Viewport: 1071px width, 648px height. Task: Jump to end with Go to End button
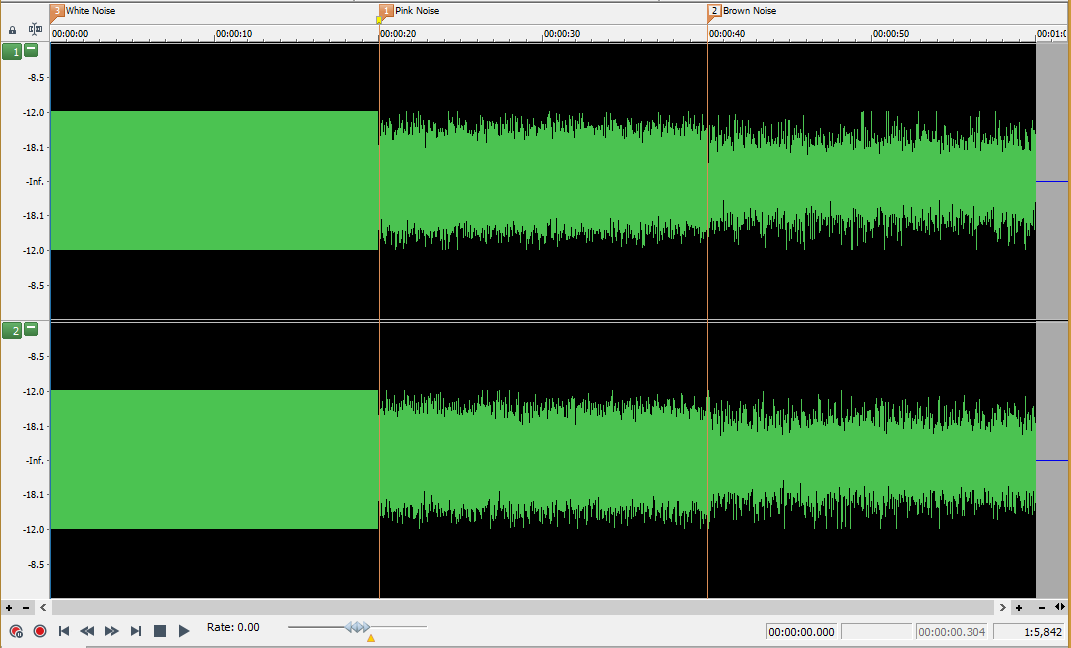(136, 631)
